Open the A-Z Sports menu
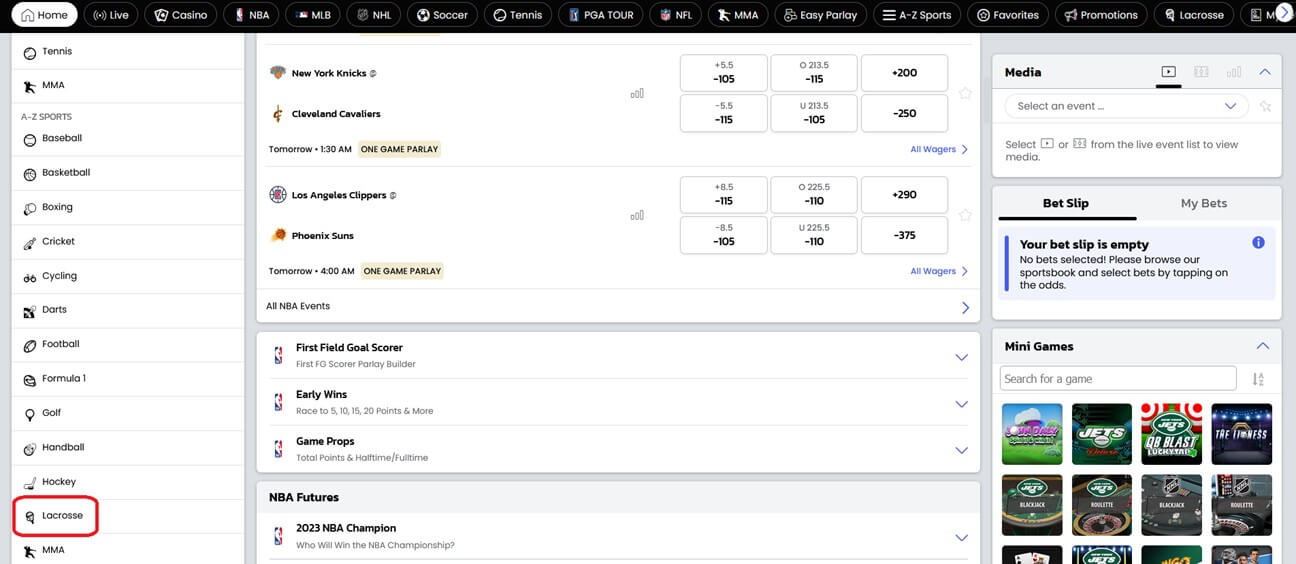 pyautogui.click(x=916, y=15)
